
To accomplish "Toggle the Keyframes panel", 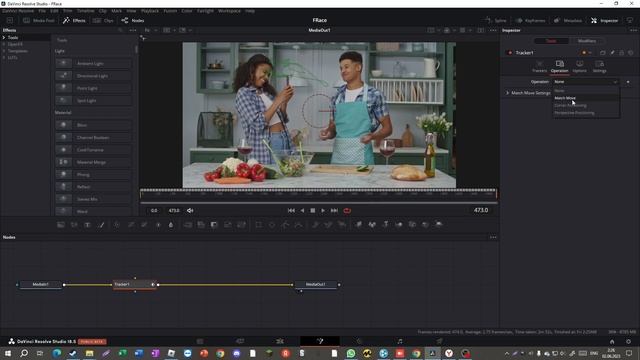I will click(530, 20).
